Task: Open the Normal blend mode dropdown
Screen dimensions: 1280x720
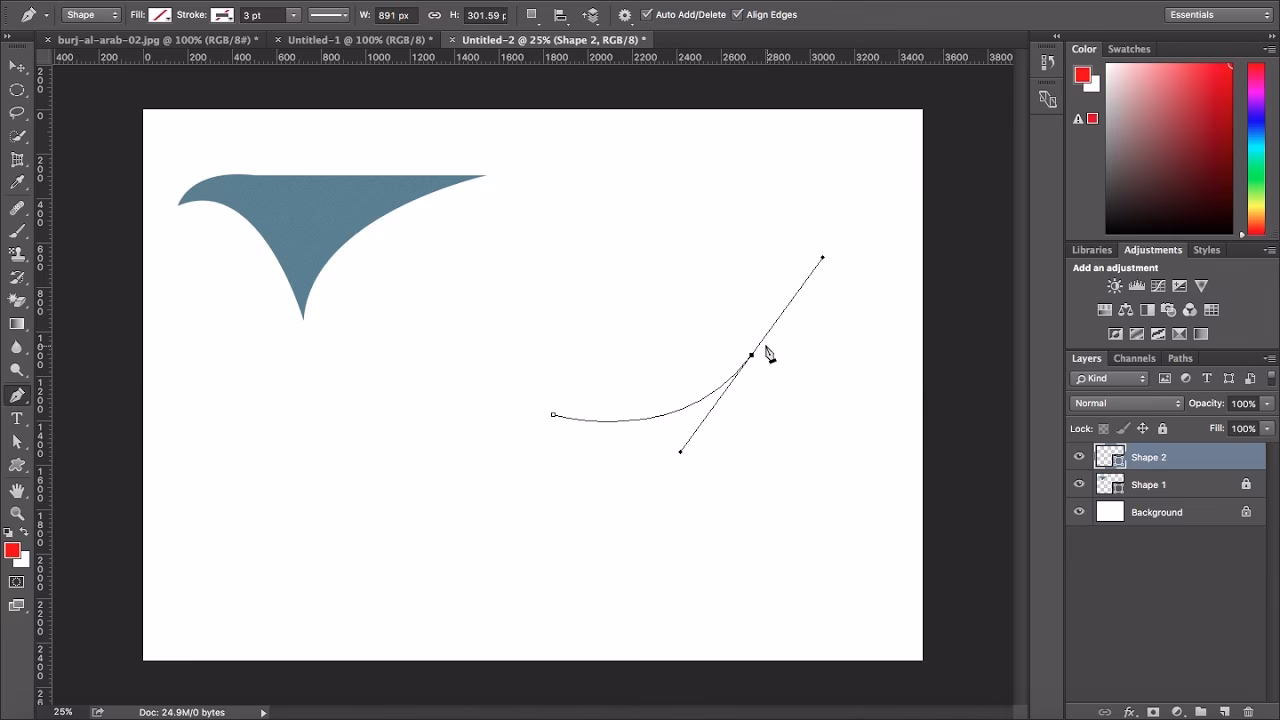Action: (1126, 403)
